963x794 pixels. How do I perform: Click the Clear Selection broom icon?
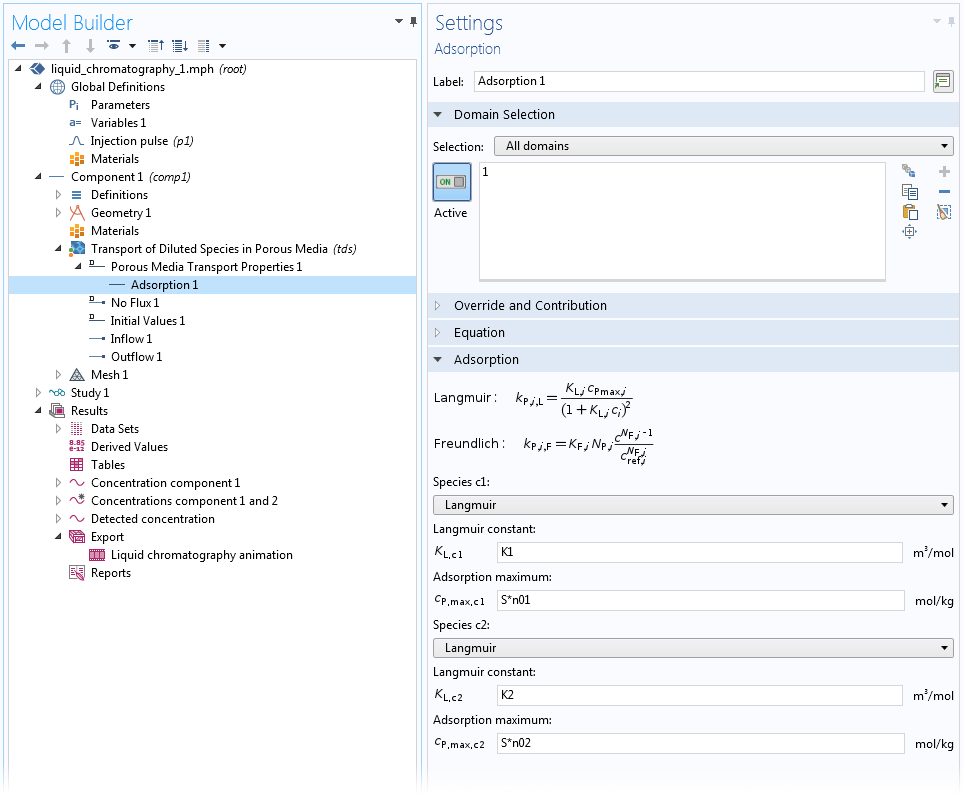pos(943,211)
